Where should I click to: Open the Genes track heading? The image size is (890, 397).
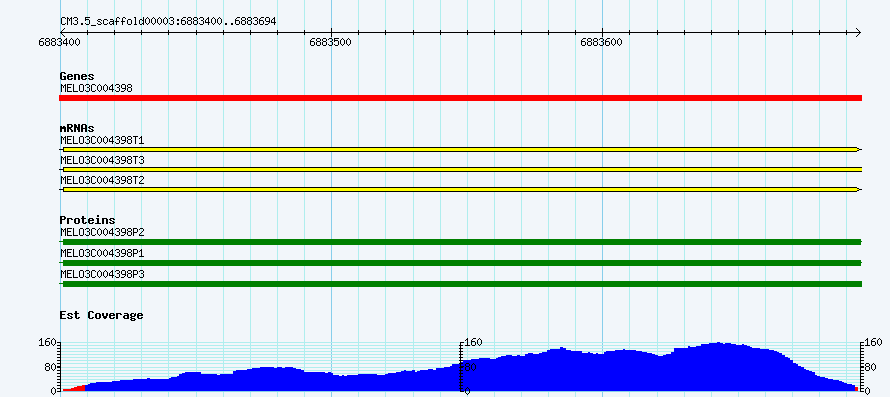tap(77, 77)
